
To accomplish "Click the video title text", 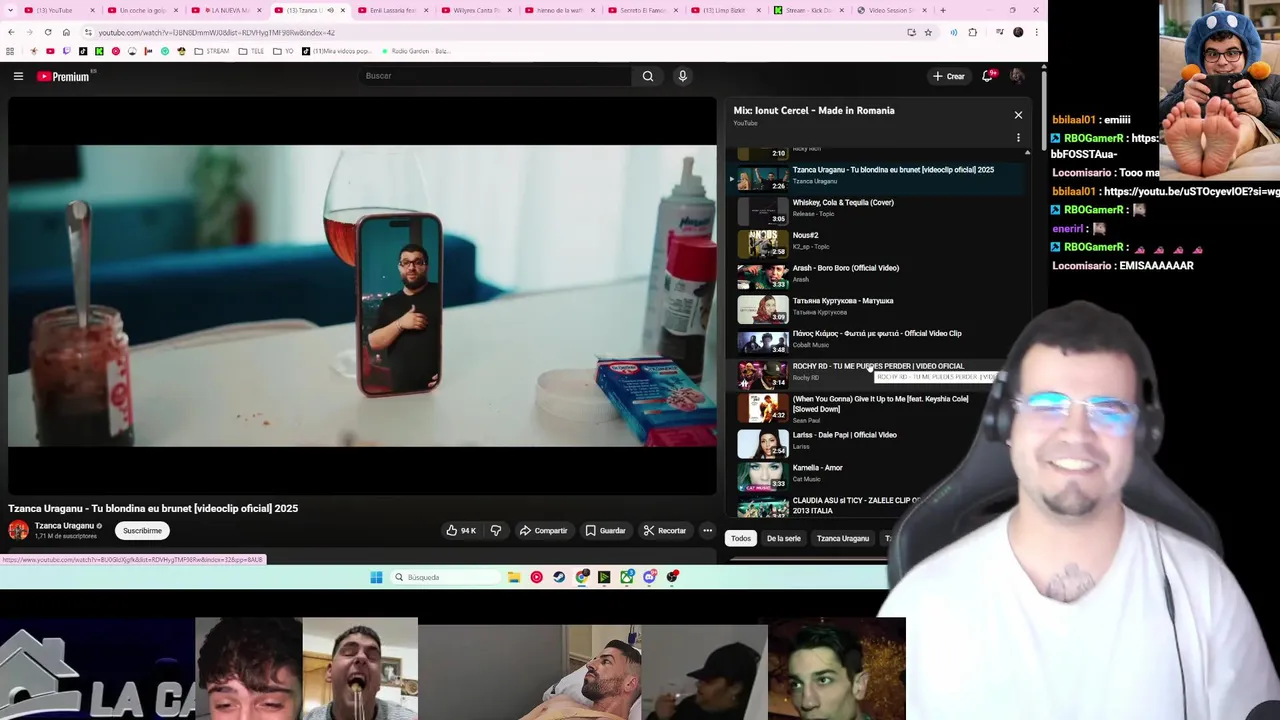I will 153,508.
